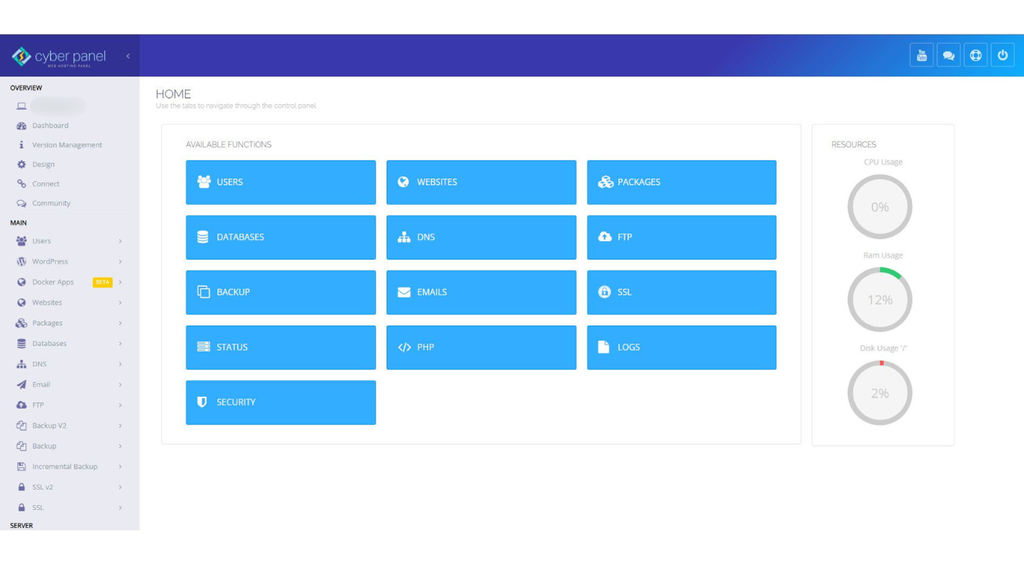
Task: Click the power logout icon
Action: tap(1002, 56)
